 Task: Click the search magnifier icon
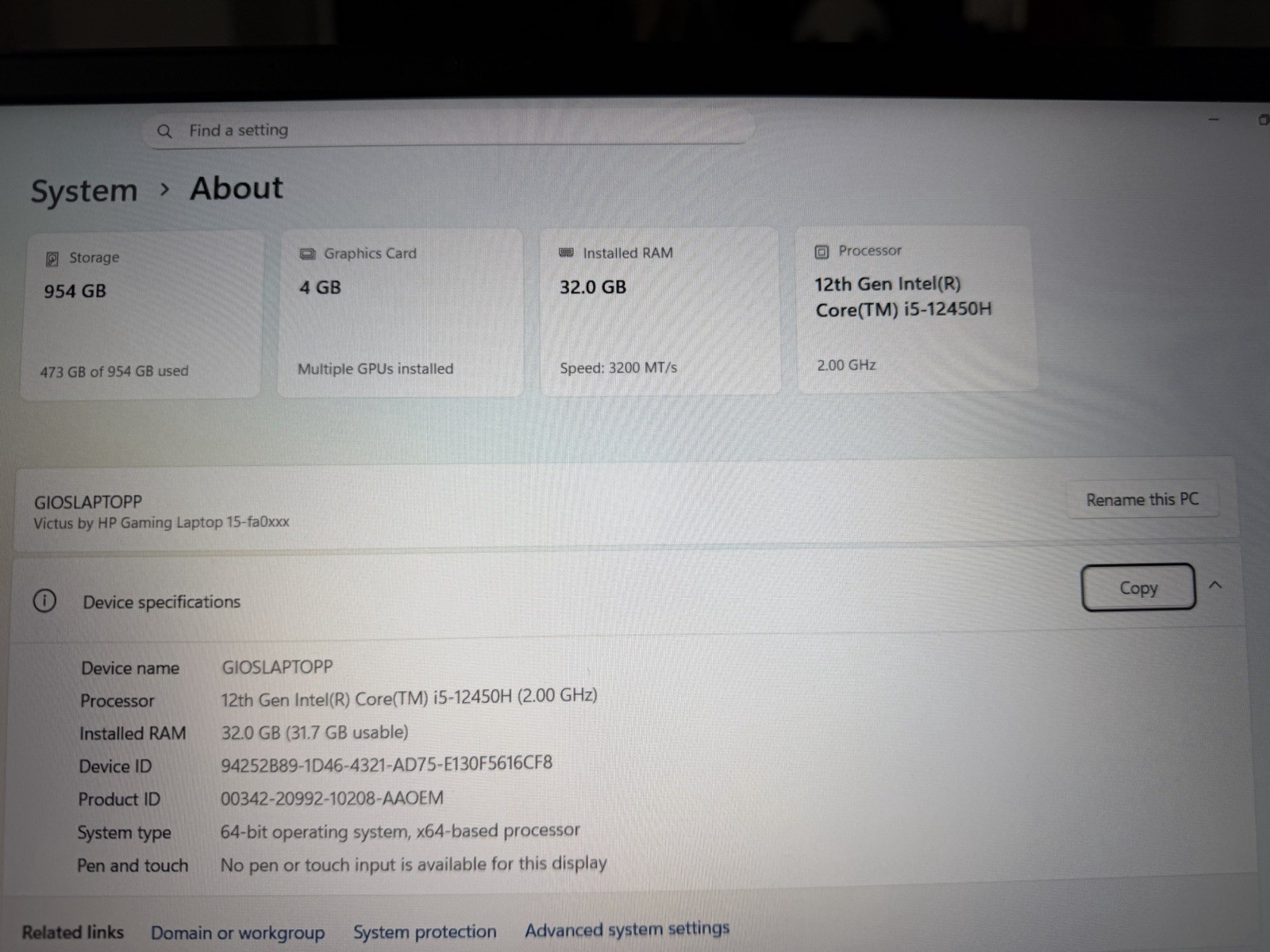[x=164, y=131]
